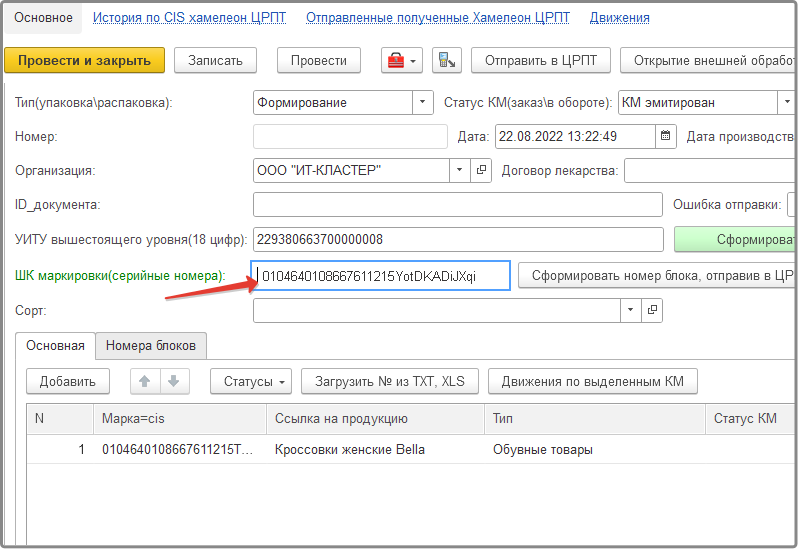Expand the Тип(упаковка\распаковка) dropdown
The image size is (798, 549).
(x=422, y=102)
